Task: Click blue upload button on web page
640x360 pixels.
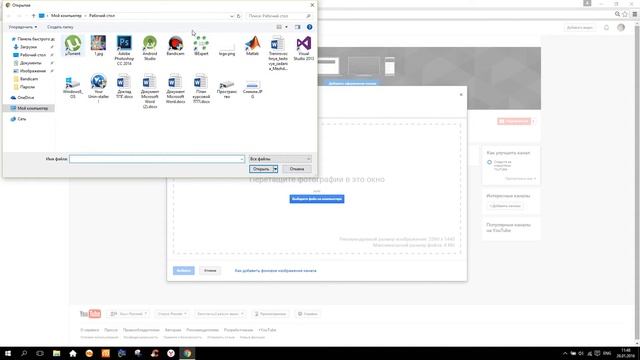Action: [317, 199]
